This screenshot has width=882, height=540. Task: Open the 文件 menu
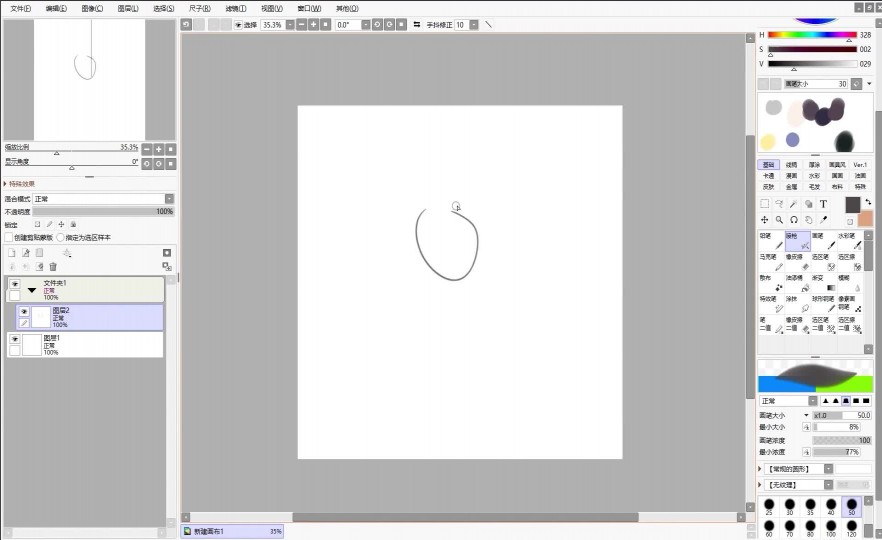(x=21, y=8)
